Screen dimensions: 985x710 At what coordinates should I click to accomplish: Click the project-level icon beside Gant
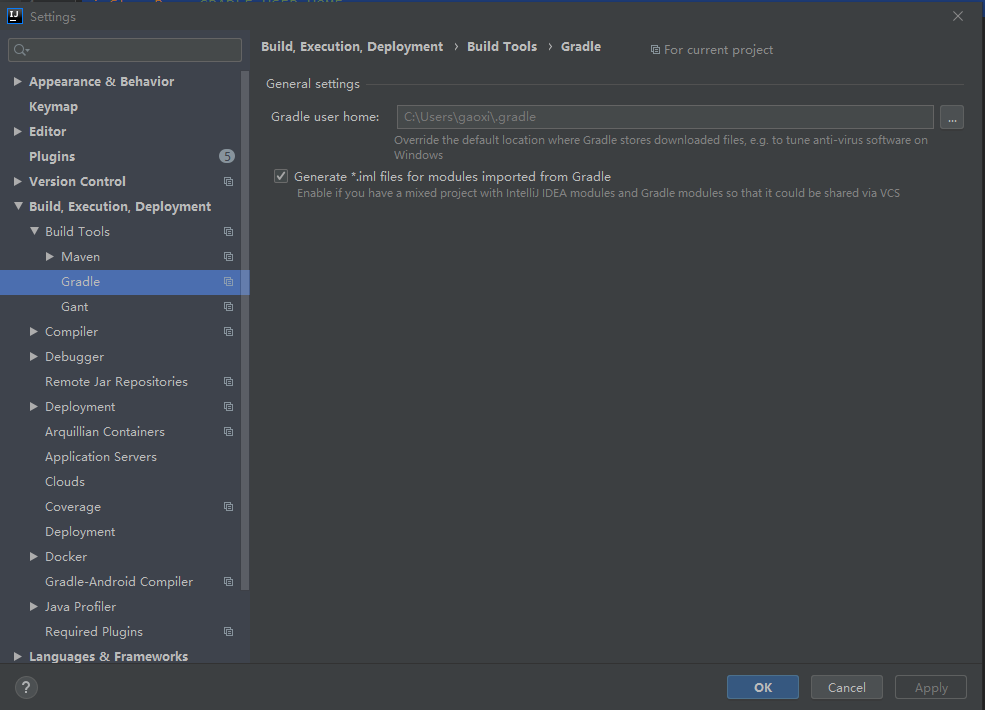(x=229, y=307)
